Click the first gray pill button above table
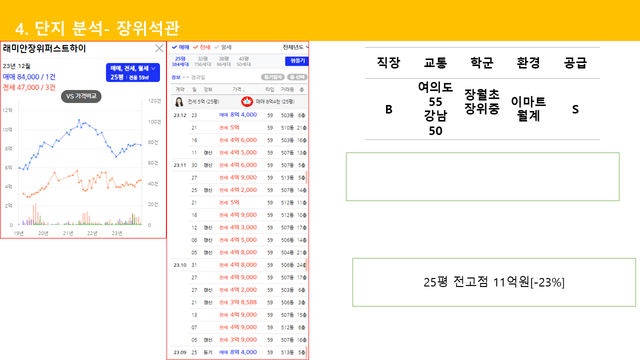This screenshot has height=360, width=640. click(x=273, y=77)
